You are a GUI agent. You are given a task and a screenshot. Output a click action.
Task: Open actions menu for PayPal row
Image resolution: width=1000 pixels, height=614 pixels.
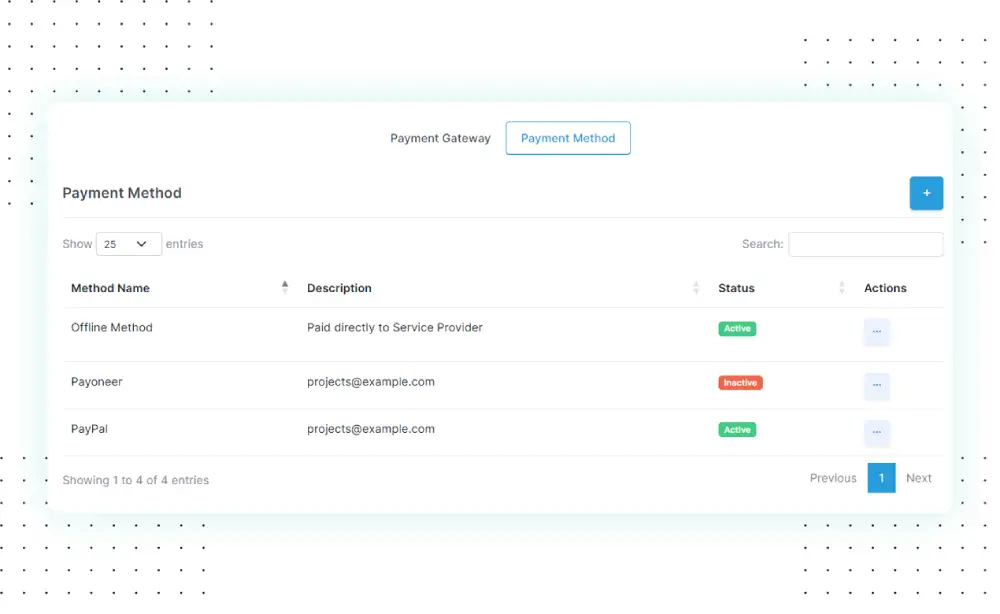[x=877, y=432]
